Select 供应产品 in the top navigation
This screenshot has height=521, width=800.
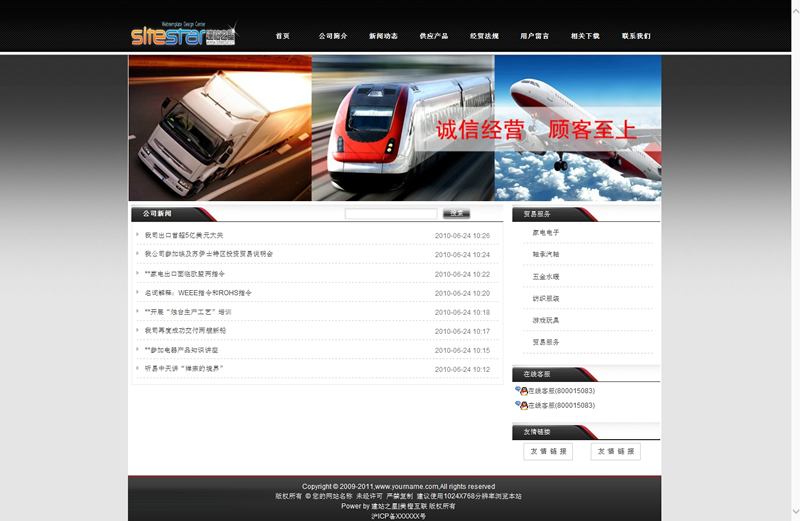[x=434, y=36]
